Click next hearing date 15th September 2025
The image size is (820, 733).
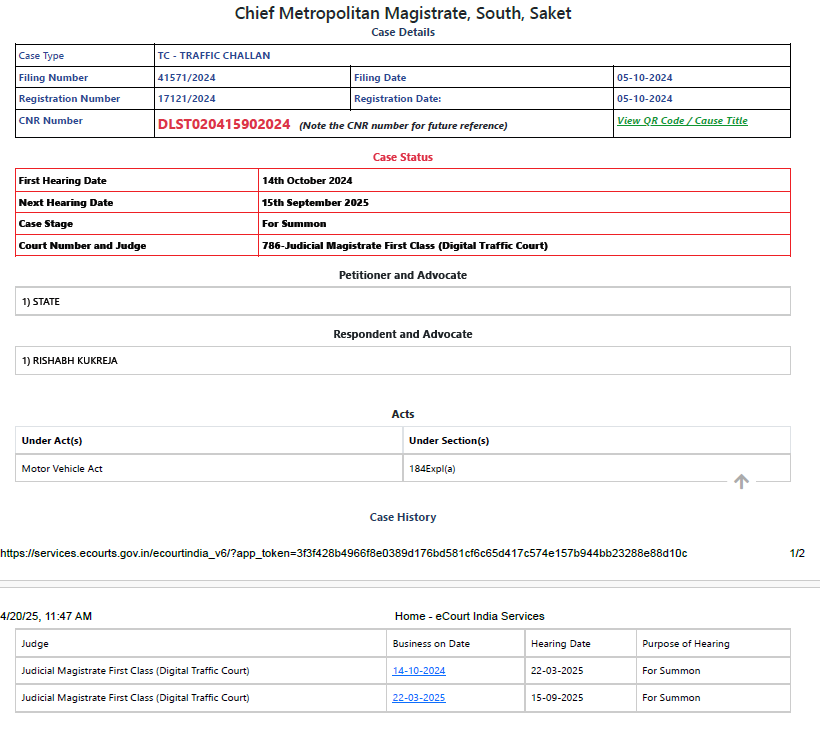click(x=315, y=203)
